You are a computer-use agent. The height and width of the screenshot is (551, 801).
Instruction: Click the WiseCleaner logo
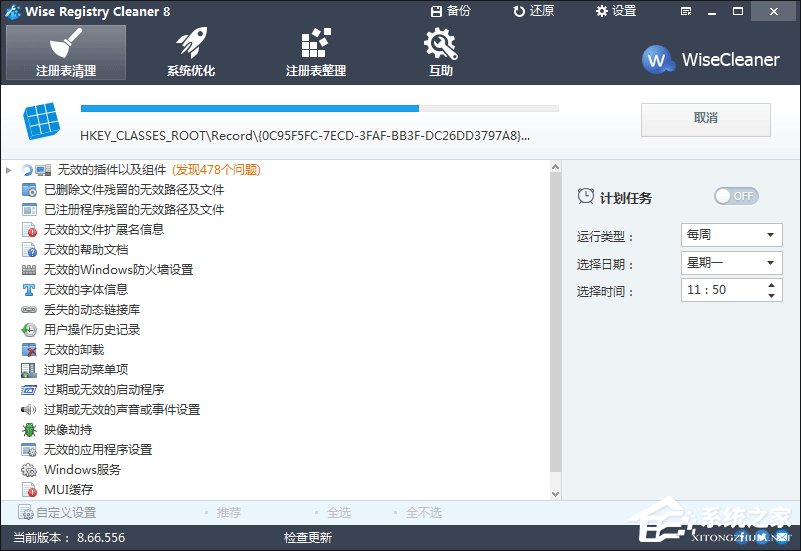click(711, 60)
